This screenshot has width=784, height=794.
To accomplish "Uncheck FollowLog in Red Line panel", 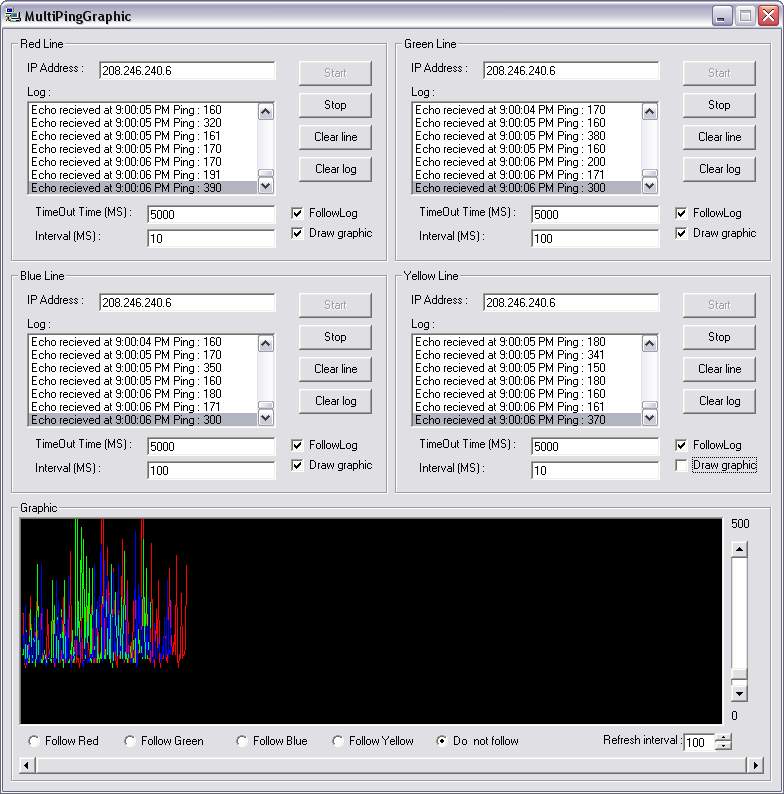I will click(298, 213).
